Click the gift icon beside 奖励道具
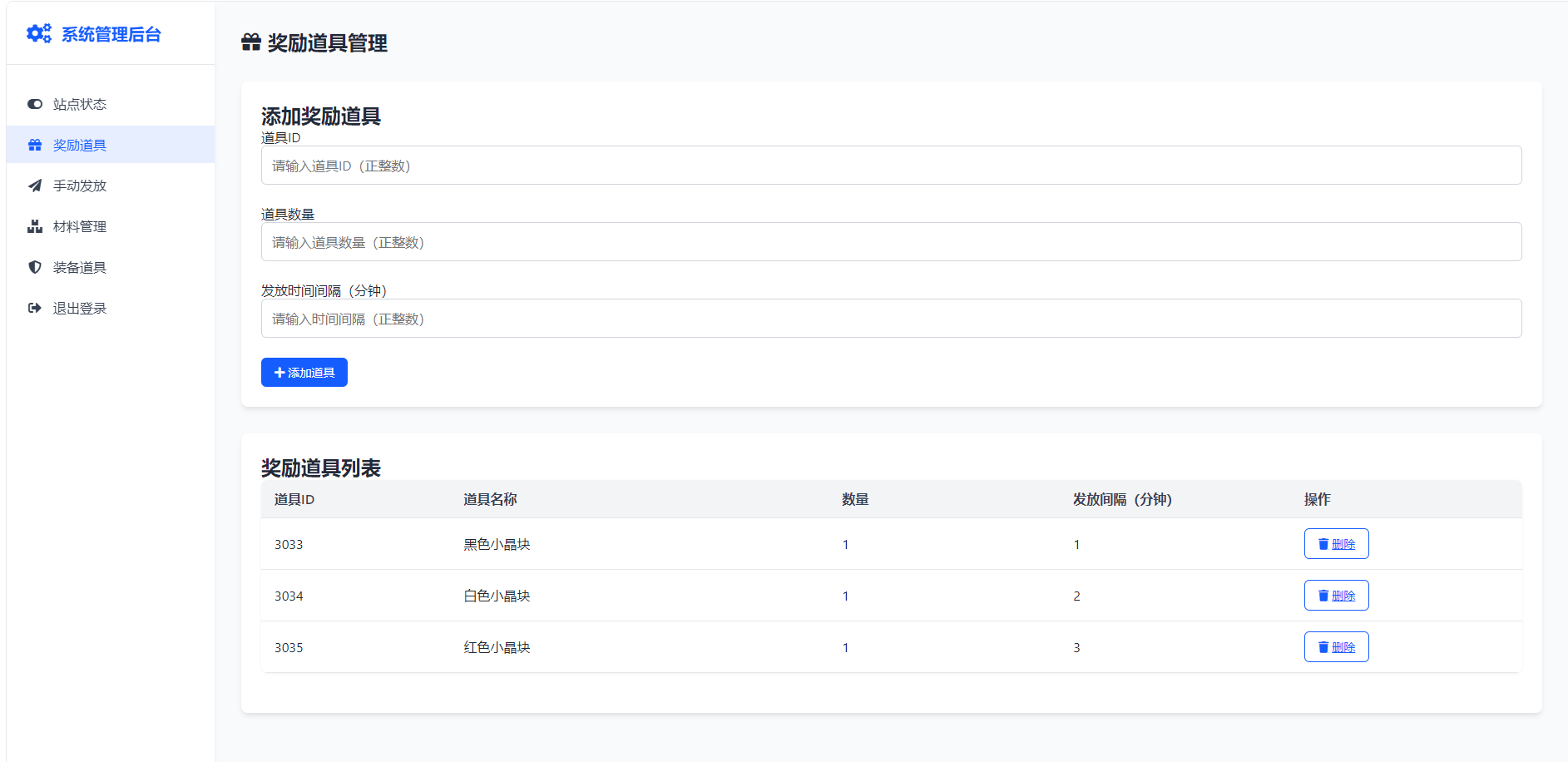This screenshot has height=762, width=1568. [x=35, y=145]
